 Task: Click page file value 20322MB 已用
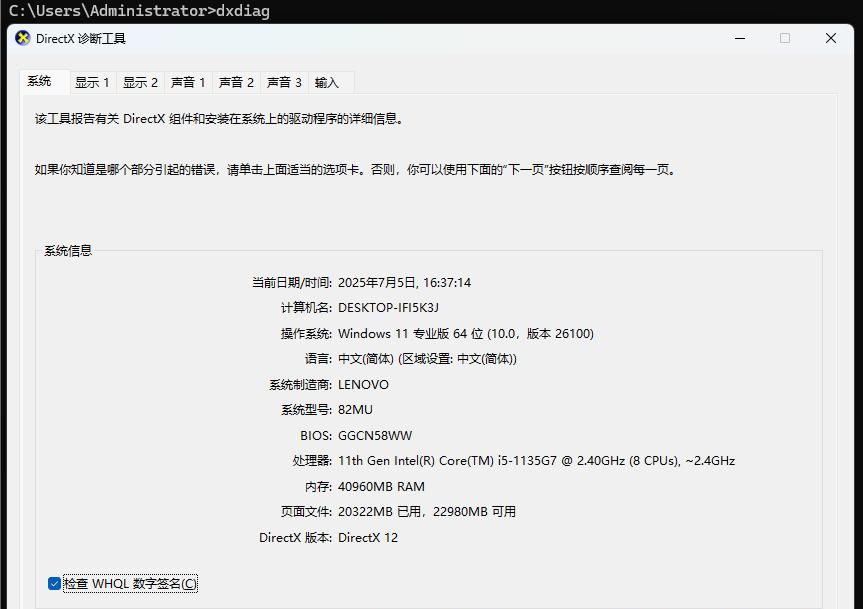pos(380,512)
